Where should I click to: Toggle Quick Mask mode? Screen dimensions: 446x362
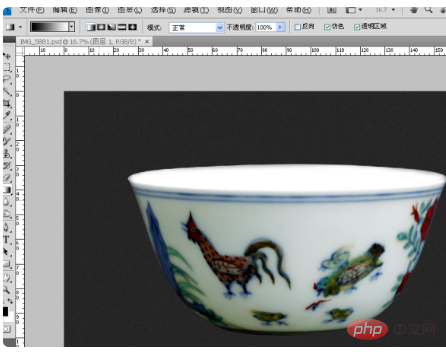pos(7,329)
